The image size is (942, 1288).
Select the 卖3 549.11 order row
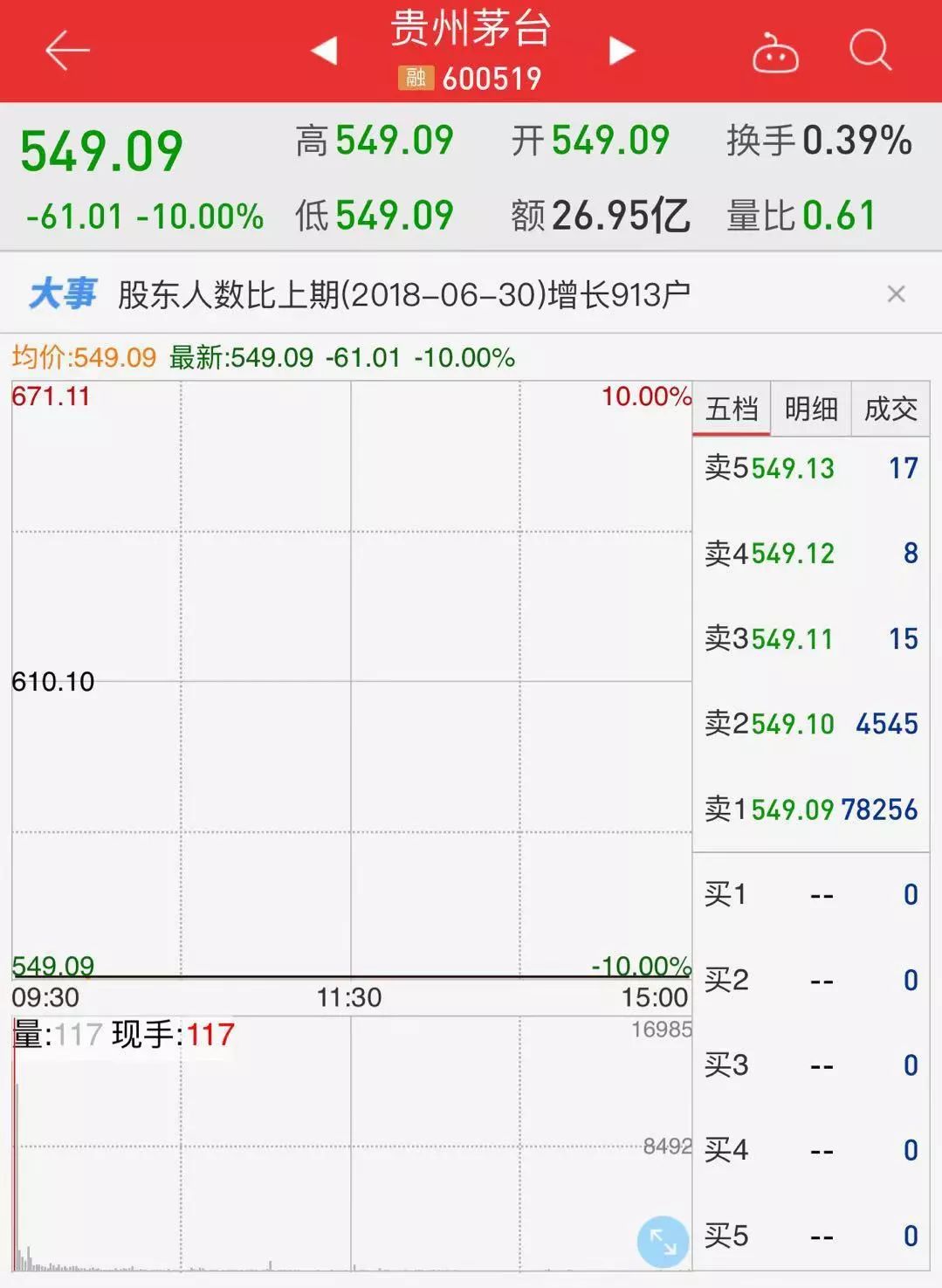click(811, 638)
